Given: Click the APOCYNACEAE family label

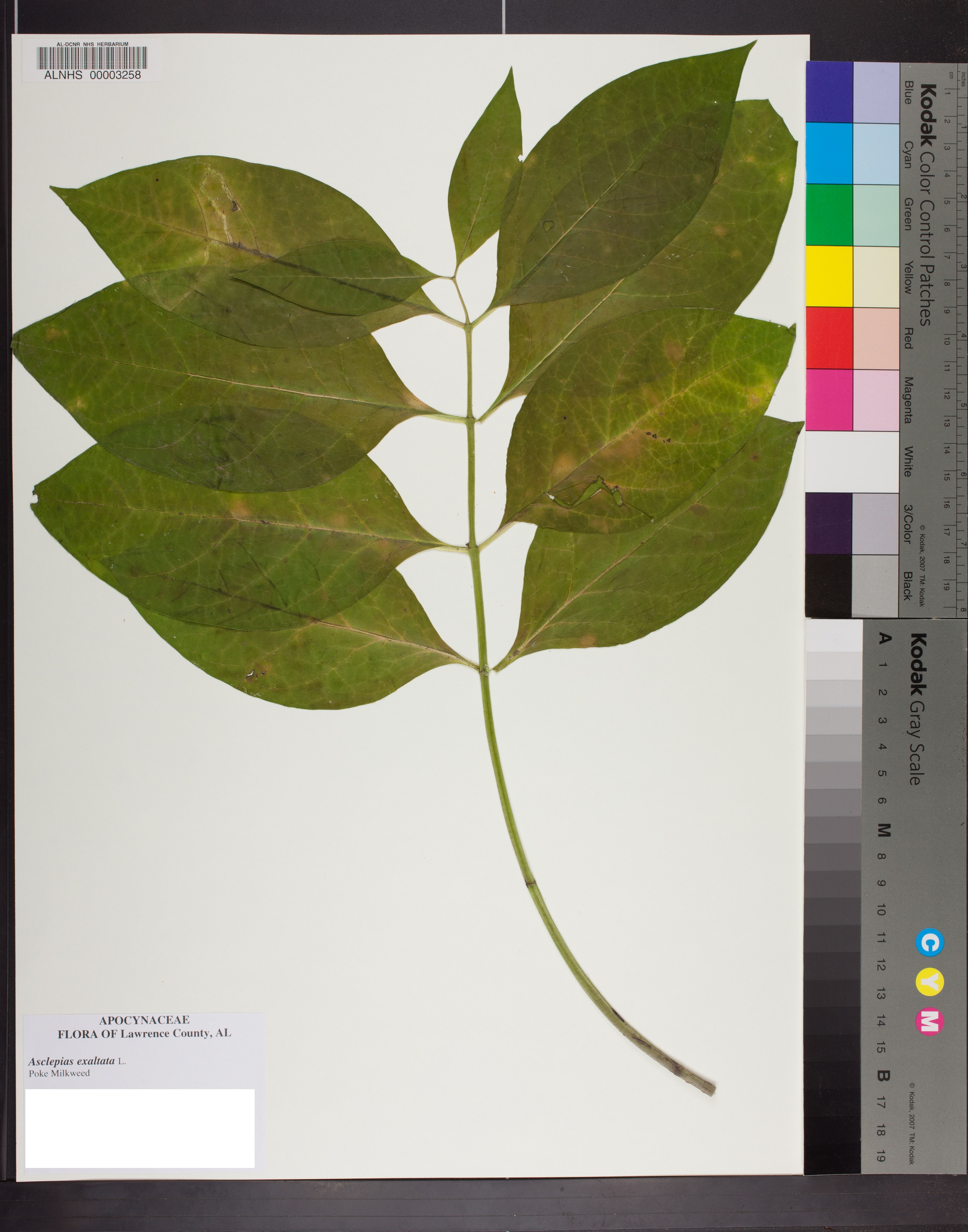Looking at the screenshot, I should pos(144,1020).
